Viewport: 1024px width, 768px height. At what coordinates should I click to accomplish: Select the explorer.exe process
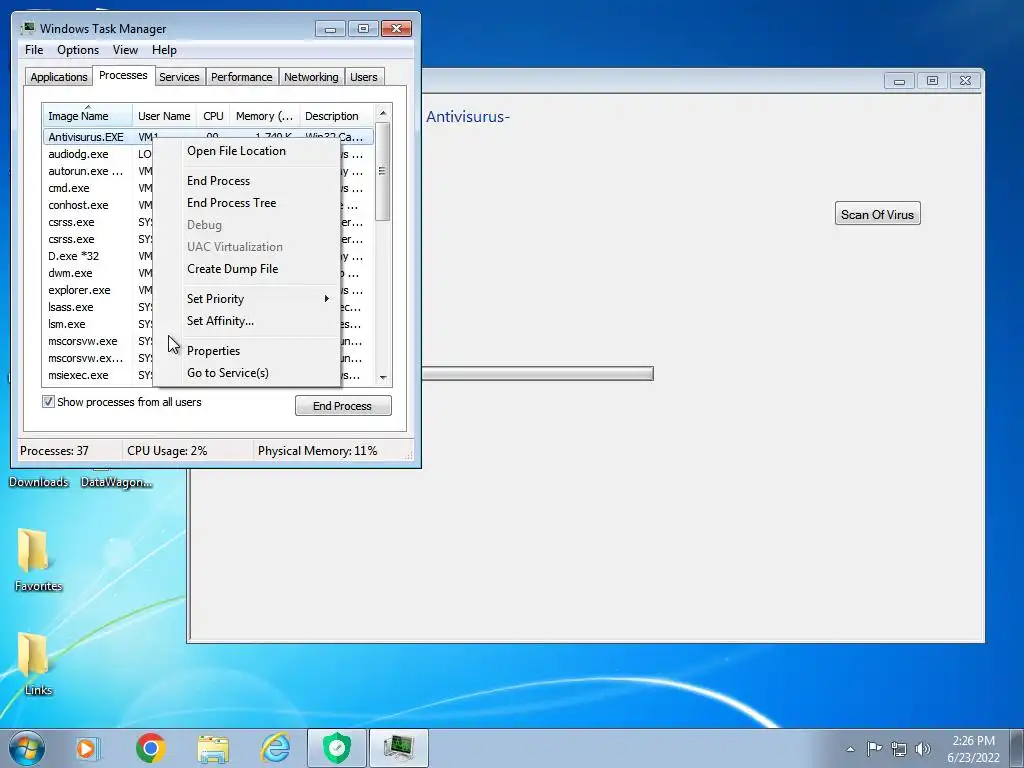[x=79, y=290]
